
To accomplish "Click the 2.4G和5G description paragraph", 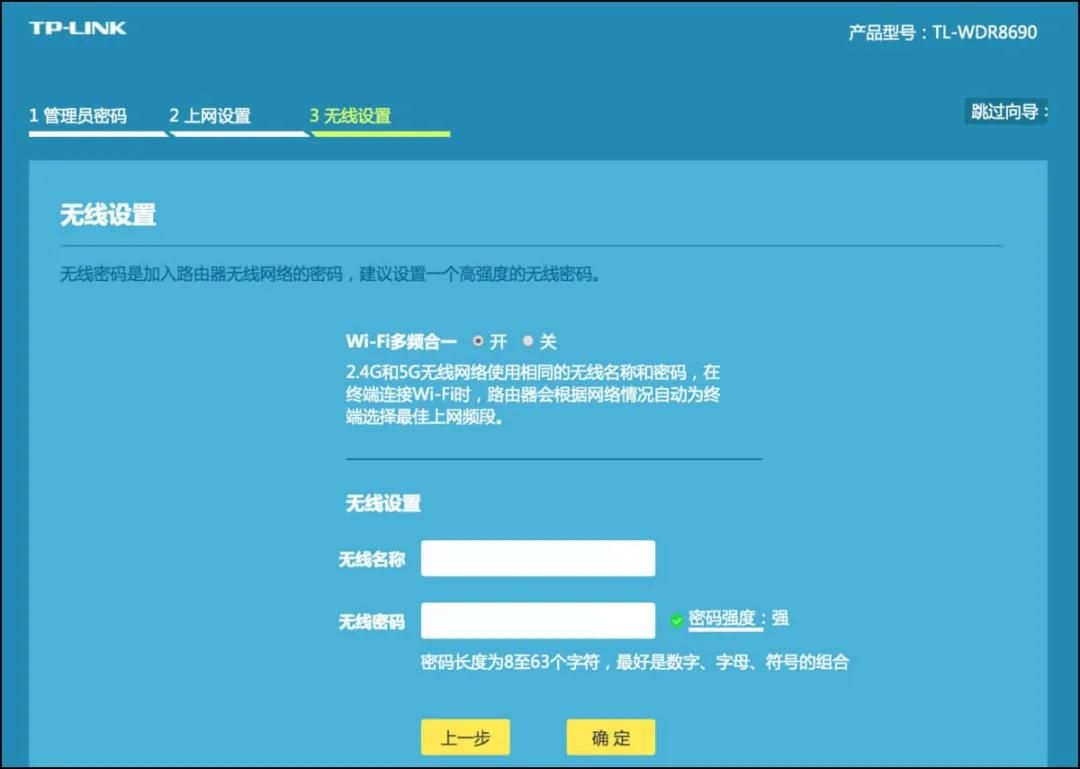I will tap(532, 394).
